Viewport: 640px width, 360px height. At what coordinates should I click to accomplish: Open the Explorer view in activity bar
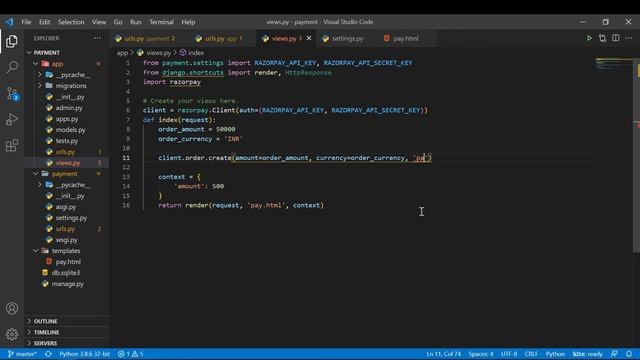click(12, 41)
